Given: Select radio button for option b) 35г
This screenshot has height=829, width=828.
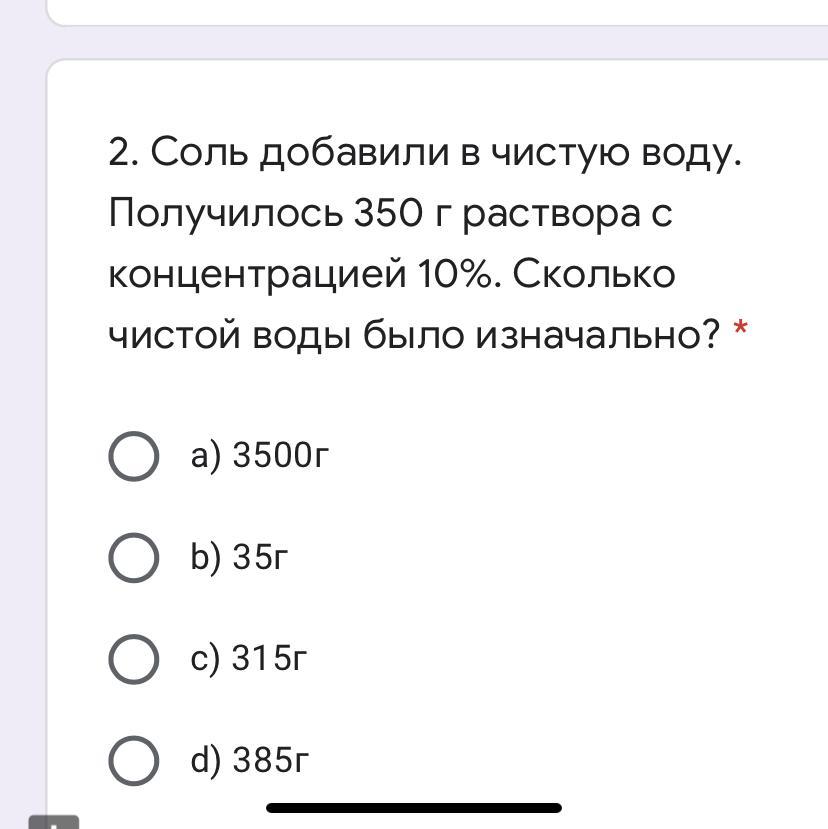Looking at the screenshot, I should [x=133, y=558].
